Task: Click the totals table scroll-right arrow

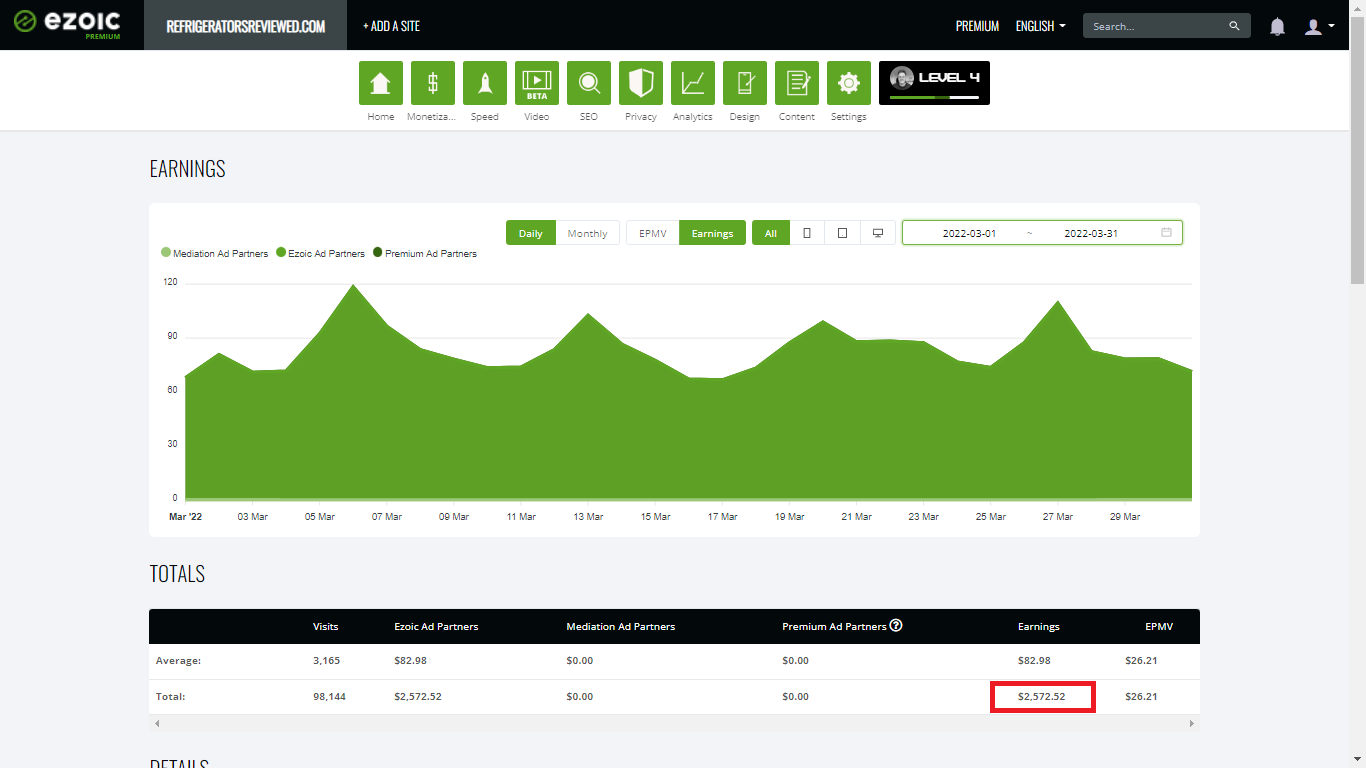Action: tap(1191, 722)
